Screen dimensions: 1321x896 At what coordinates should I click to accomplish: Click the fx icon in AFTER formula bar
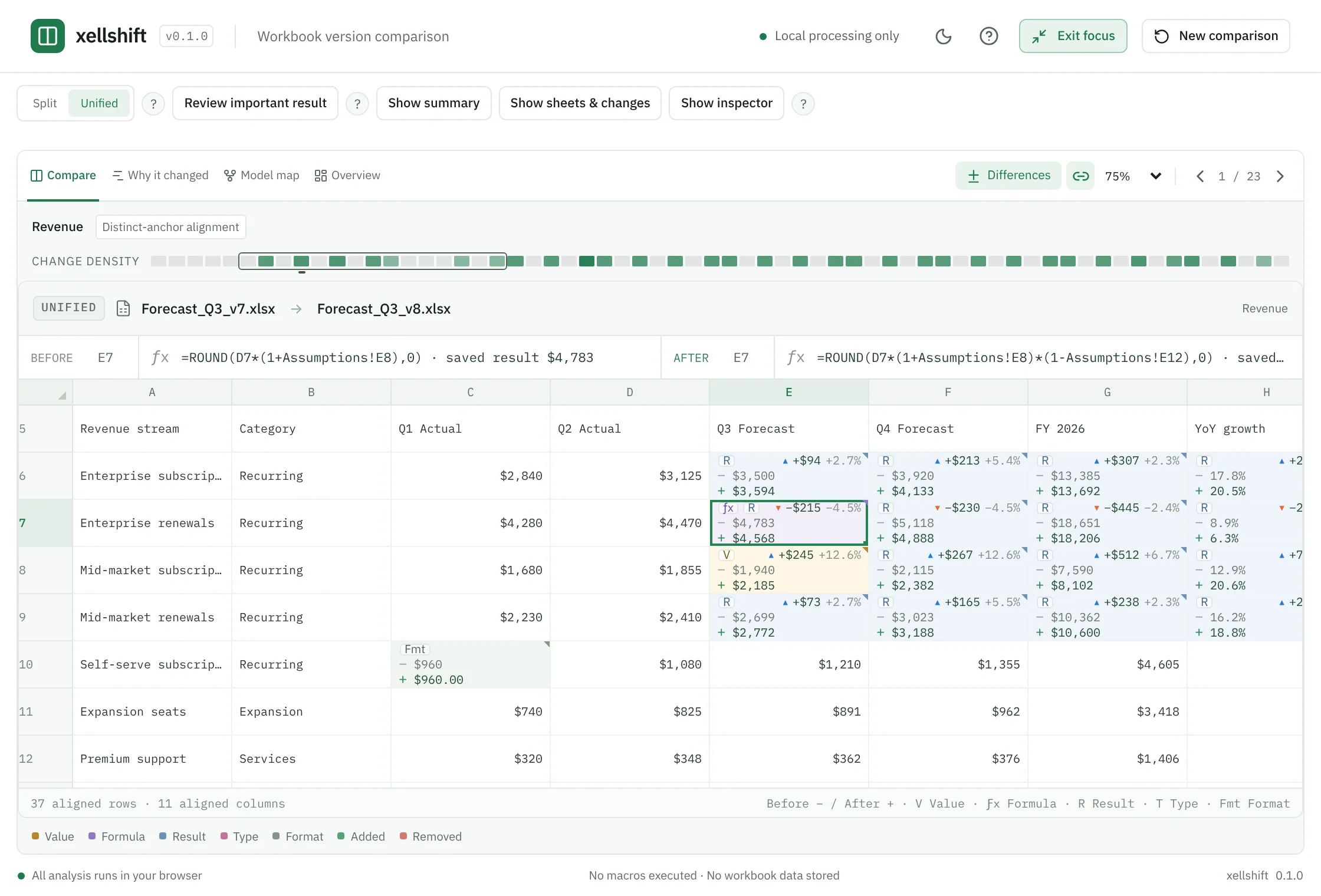coord(796,357)
